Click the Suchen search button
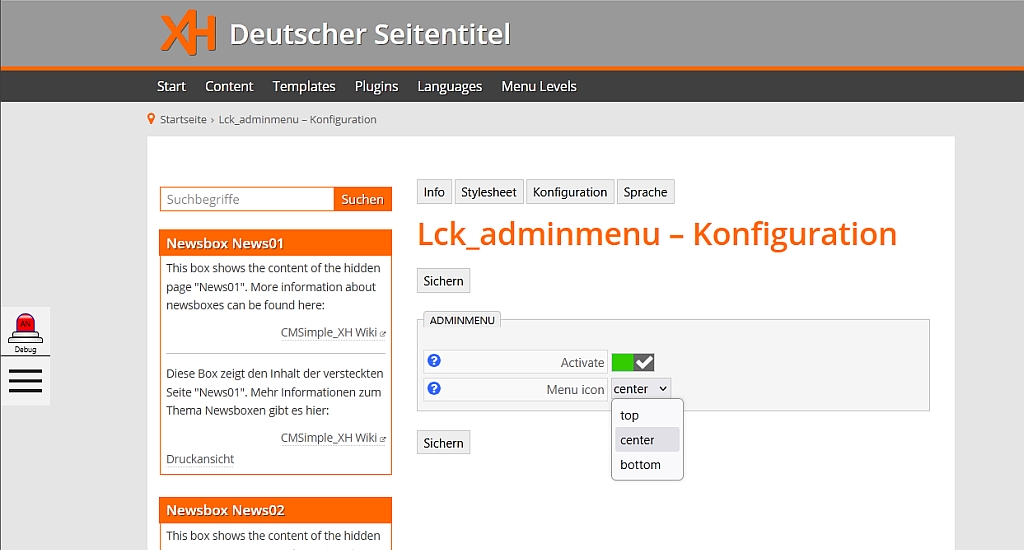Screen dimensions: 1024x550 point(362,199)
